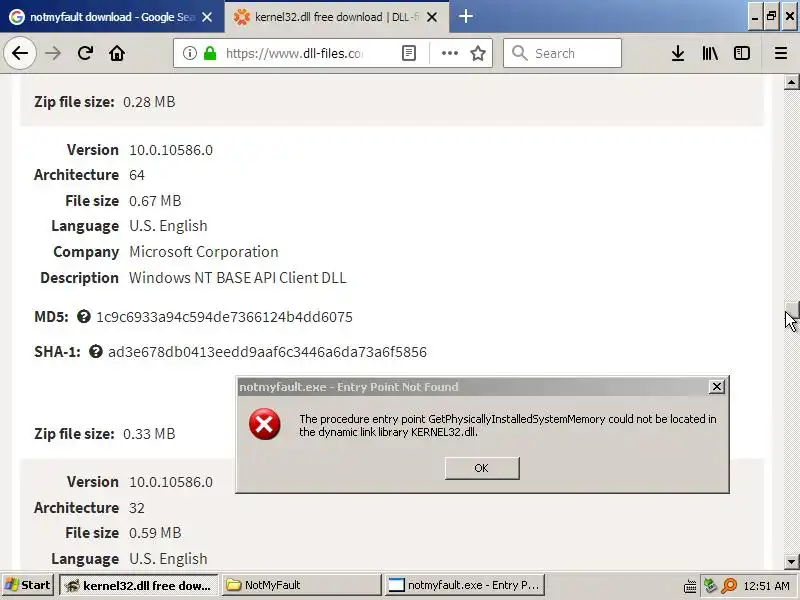This screenshot has width=800, height=600.
Task: Toggle the sidebar view
Action: coord(742,53)
